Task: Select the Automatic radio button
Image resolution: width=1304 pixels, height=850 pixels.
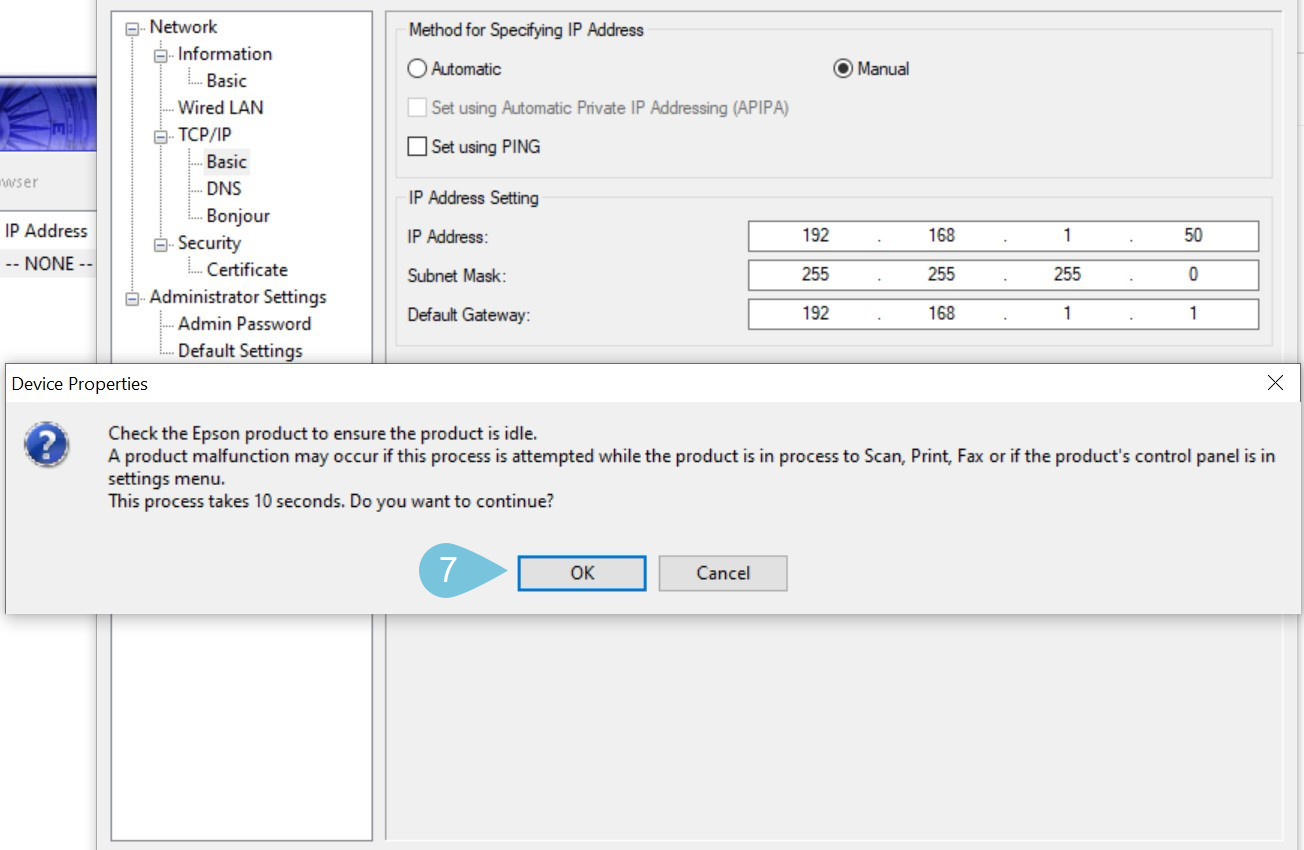Action: (417, 69)
